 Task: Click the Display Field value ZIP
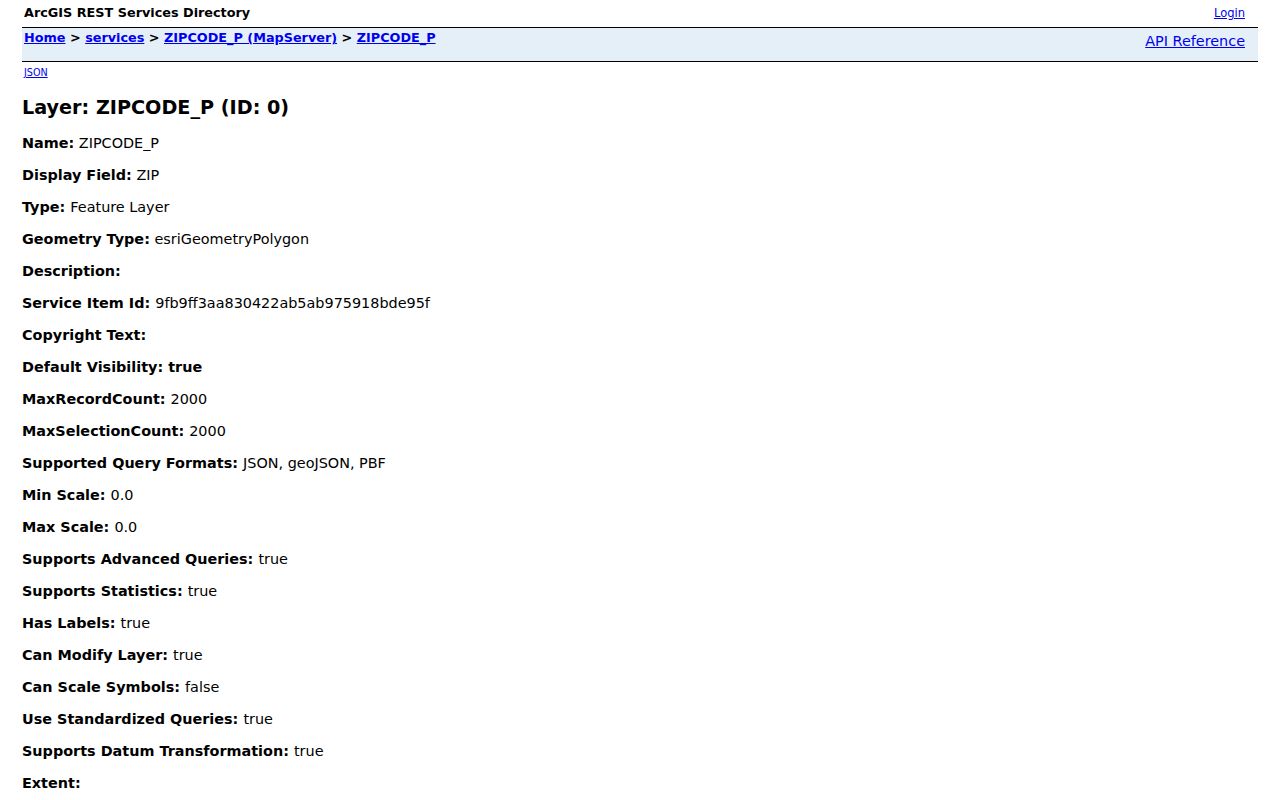pyautogui.click(x=148, y=175)
